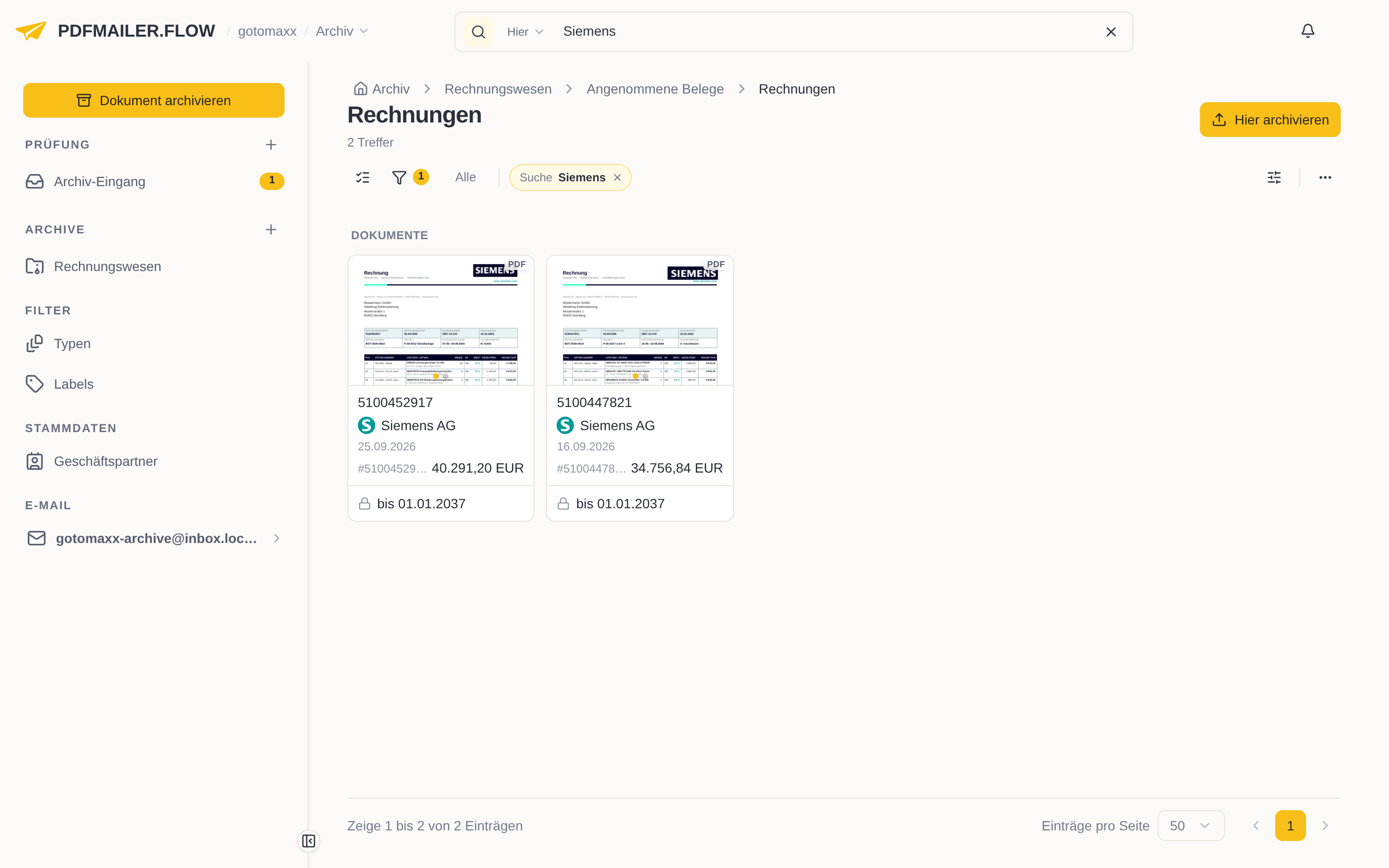Remove the Suche Siemens filter chip
Image resolution: width=1389 pixels, height=868 pixels.
[x=617, y=177]
